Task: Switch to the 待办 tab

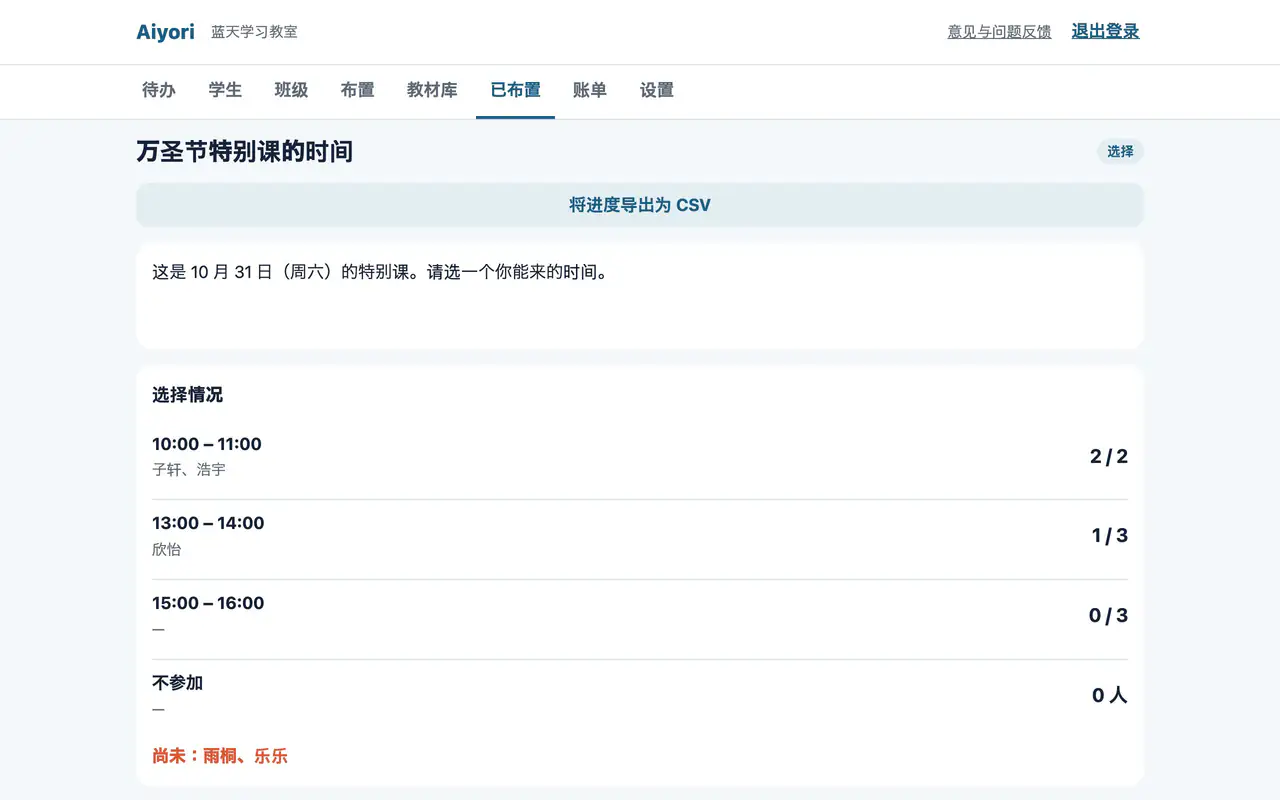Action: coord(159,90)
